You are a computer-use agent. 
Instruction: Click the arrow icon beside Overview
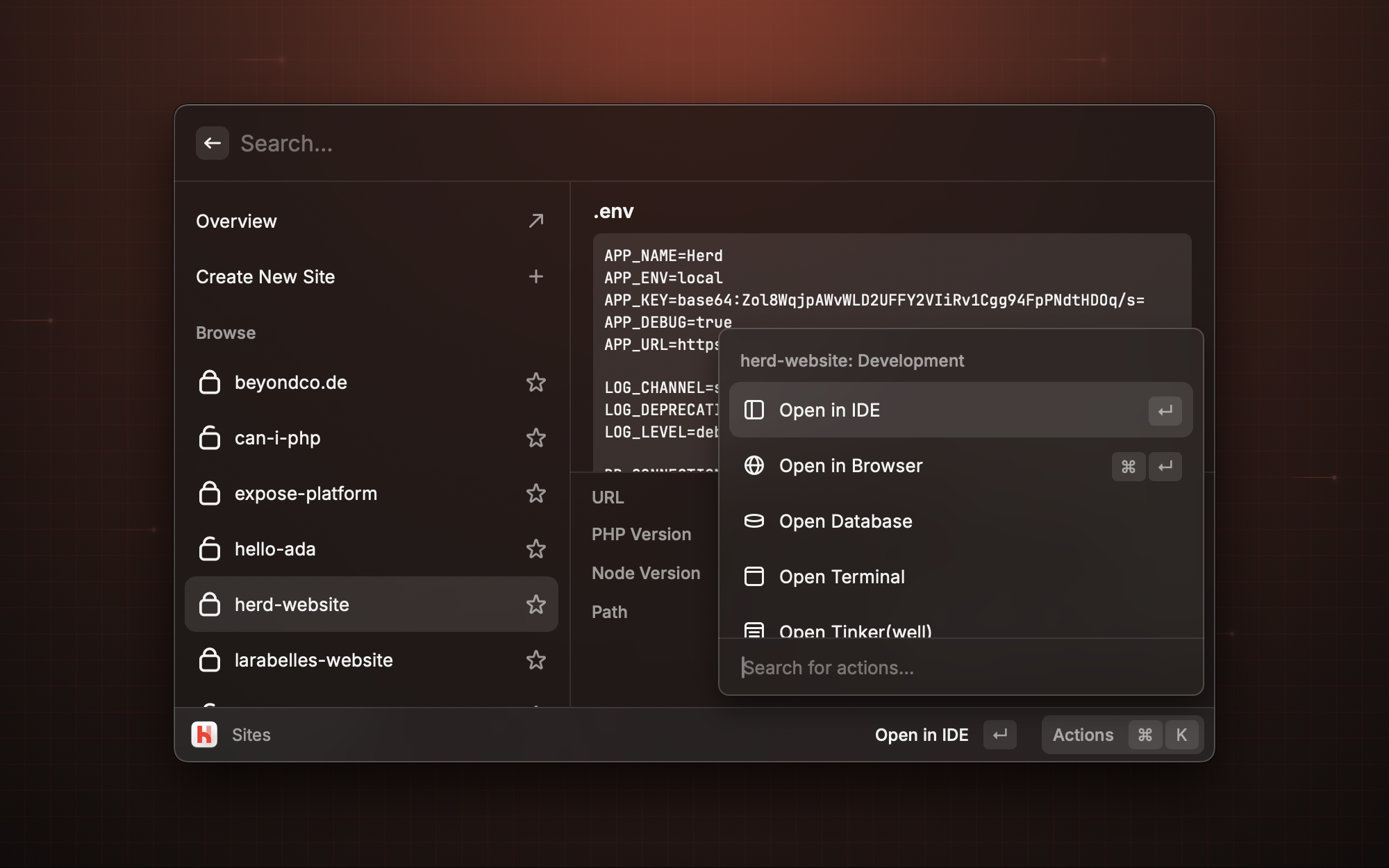535,221
